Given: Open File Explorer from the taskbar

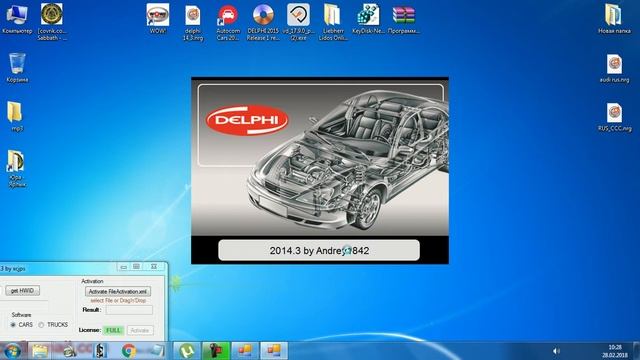Looking at the screenshot, I should coord(40,351).
